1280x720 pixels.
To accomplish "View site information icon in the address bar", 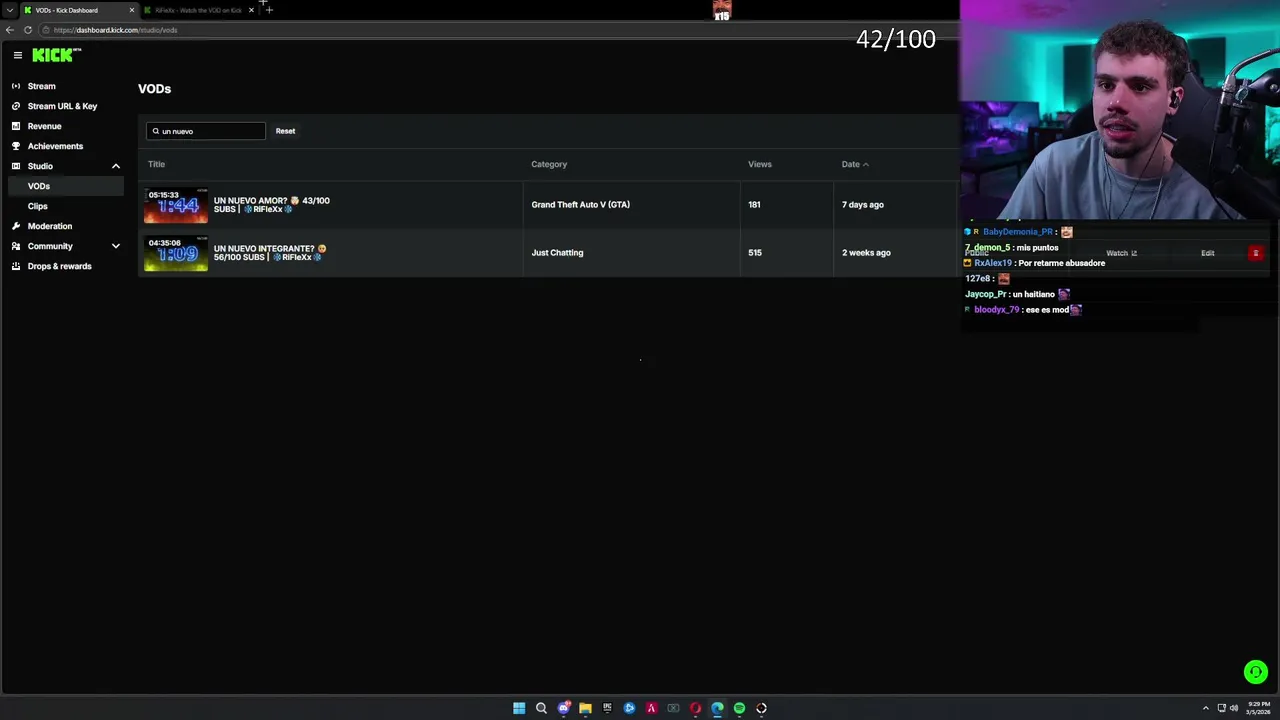I will click(x=45, y=30).
